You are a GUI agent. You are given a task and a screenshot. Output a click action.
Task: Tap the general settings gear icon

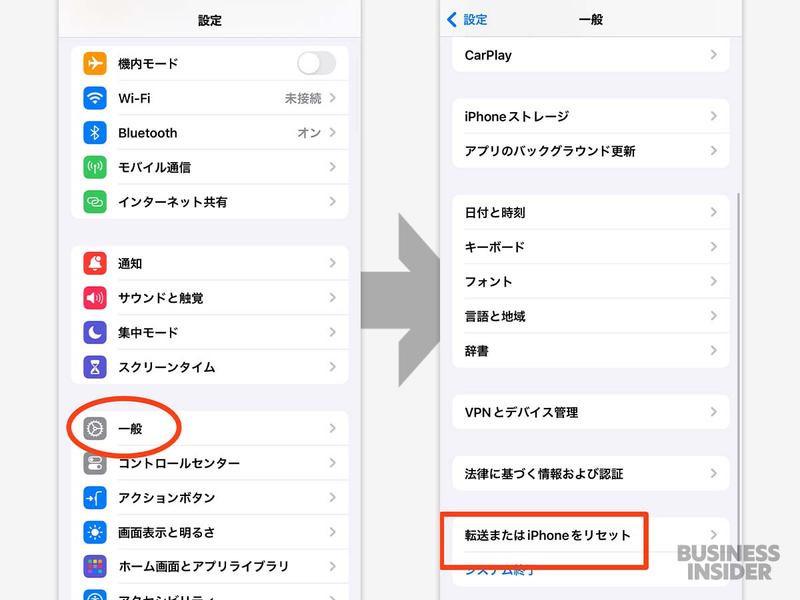95,429
